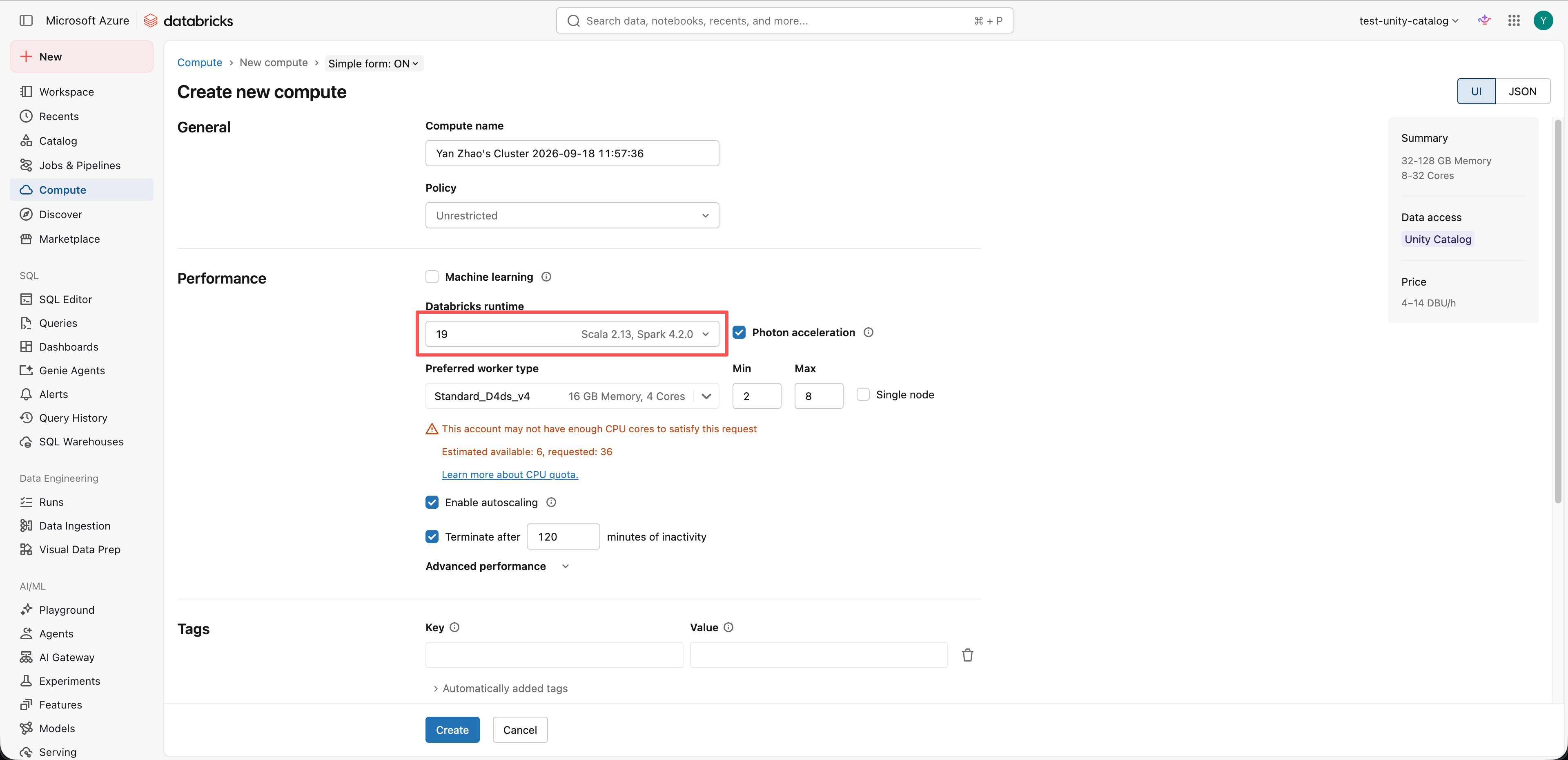Click the Min workers field

(757, 396)
